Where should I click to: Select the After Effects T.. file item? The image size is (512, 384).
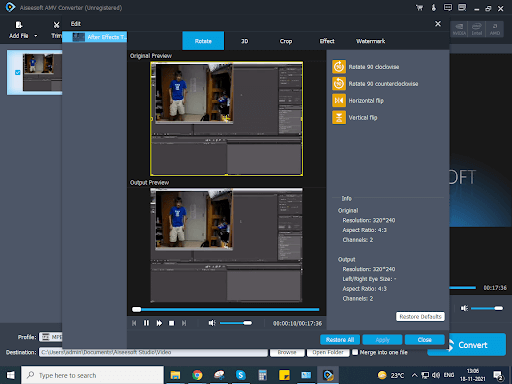[95, 37]
